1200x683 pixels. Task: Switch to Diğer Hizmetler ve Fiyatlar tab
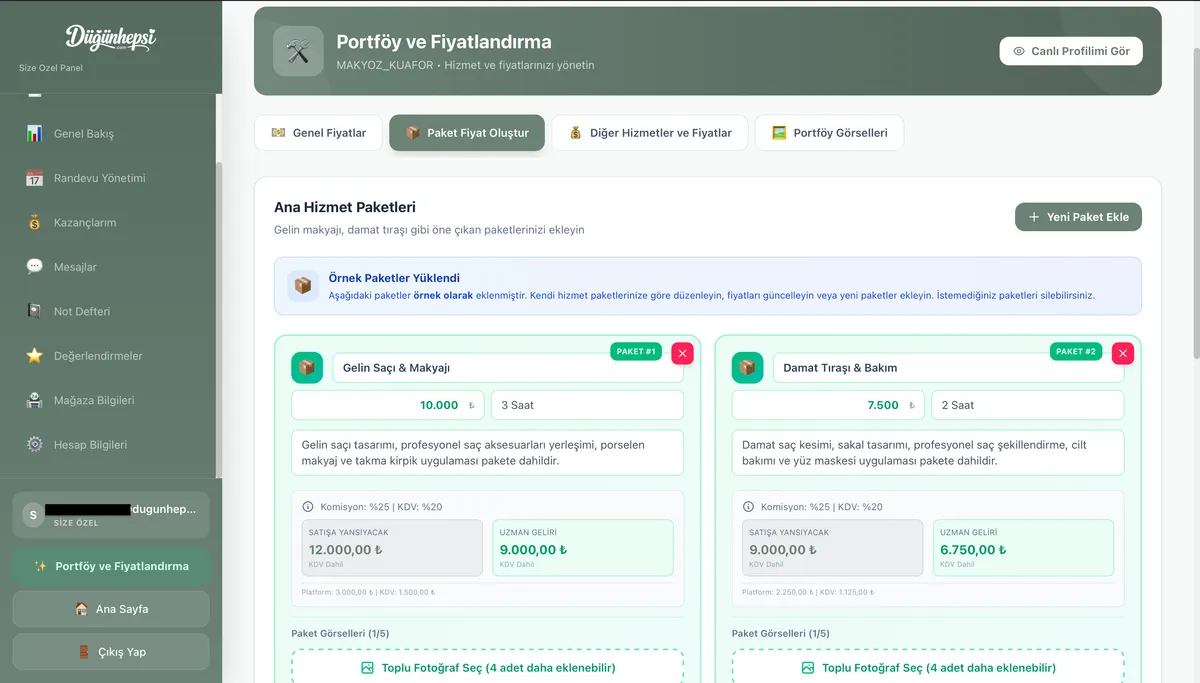tap(650, 133)
